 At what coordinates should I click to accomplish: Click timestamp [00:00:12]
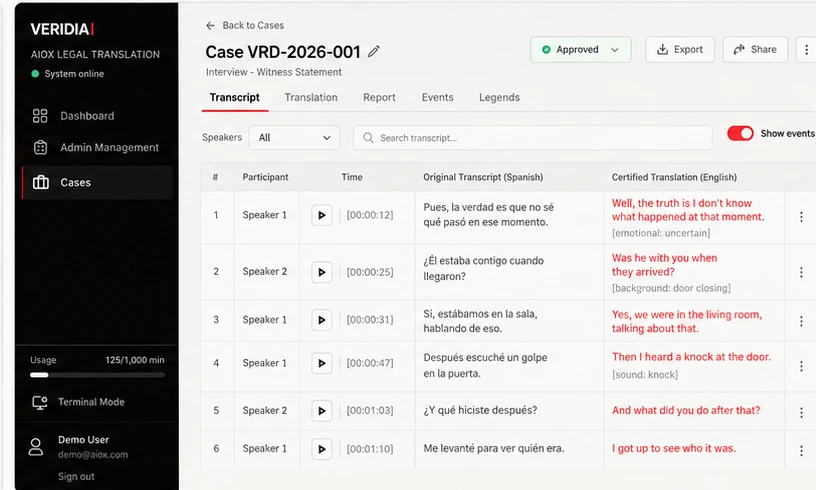(x=370, y=215)
